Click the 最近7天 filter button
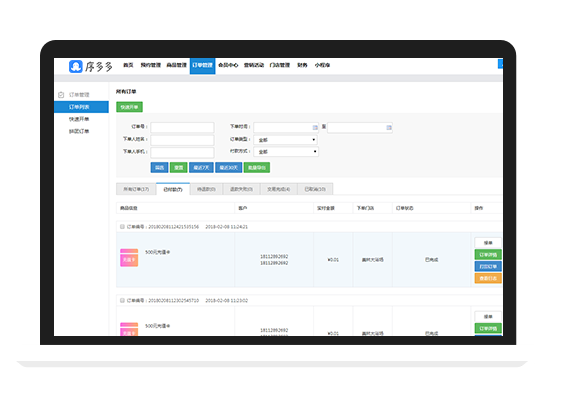The image size is (566, 399). click(201, 168)
